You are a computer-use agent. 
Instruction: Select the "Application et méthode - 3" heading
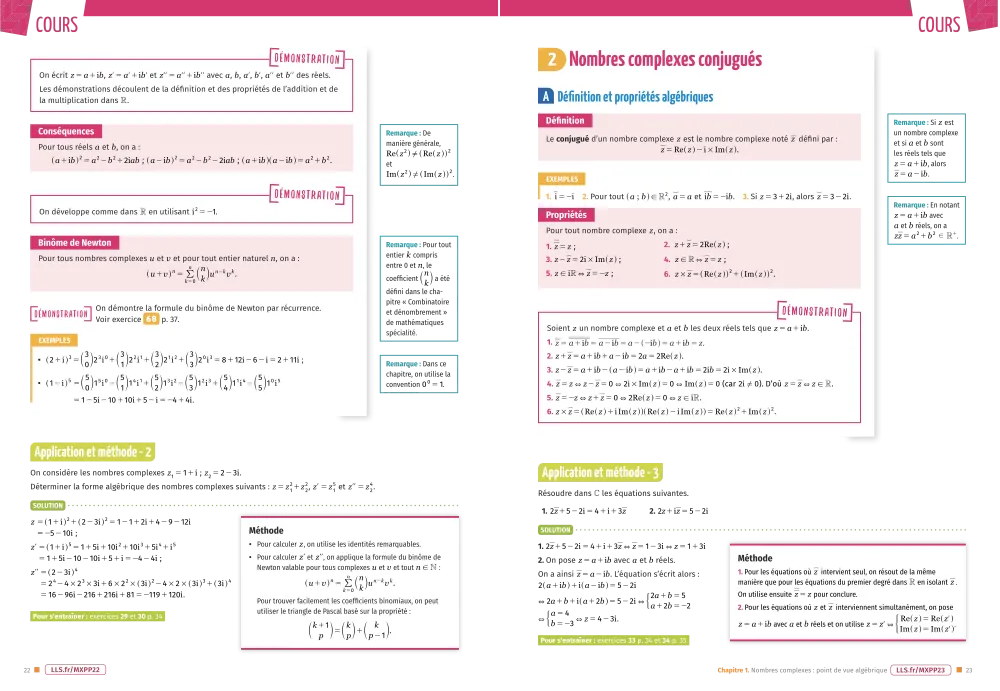tap(599, 473)
